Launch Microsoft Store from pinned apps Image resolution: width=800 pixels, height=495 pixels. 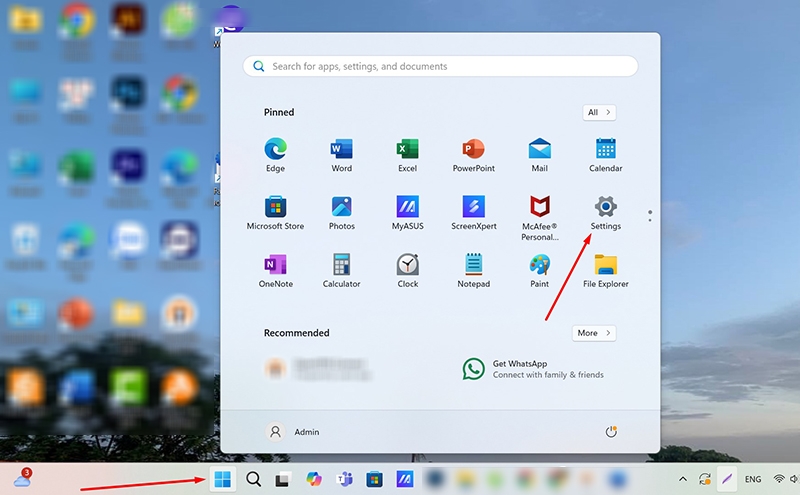[x=275, y=213]
